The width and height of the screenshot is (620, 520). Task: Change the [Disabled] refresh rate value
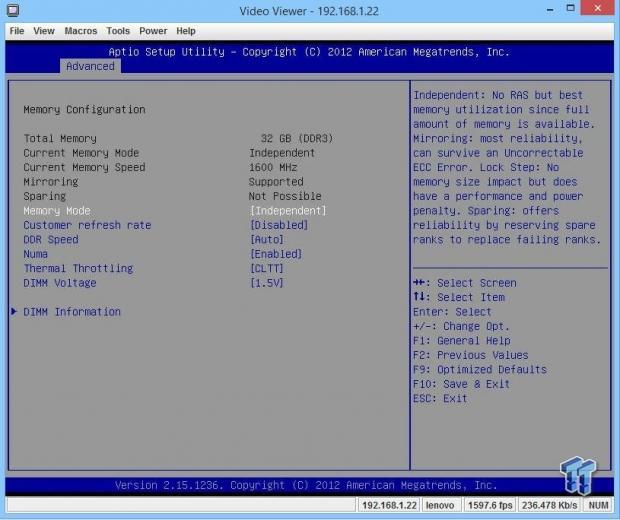point(279,225)
